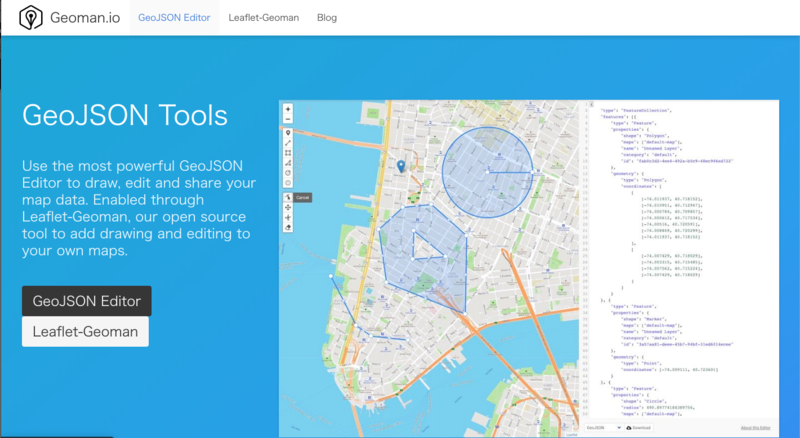Screen dimensions: 800x438
Task: Toggle the Edit Layers tool
Action: pyautogui.click(x=288, y=197)
